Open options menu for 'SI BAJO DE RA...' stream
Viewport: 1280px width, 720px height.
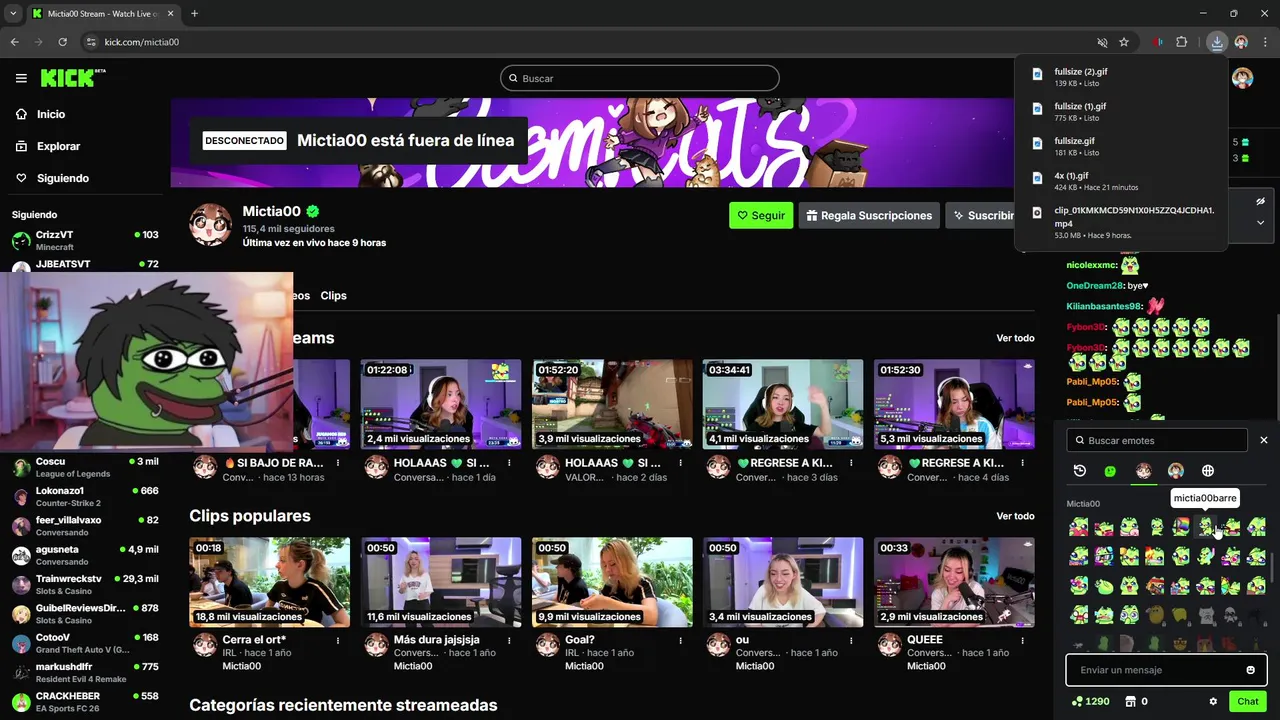338,463
